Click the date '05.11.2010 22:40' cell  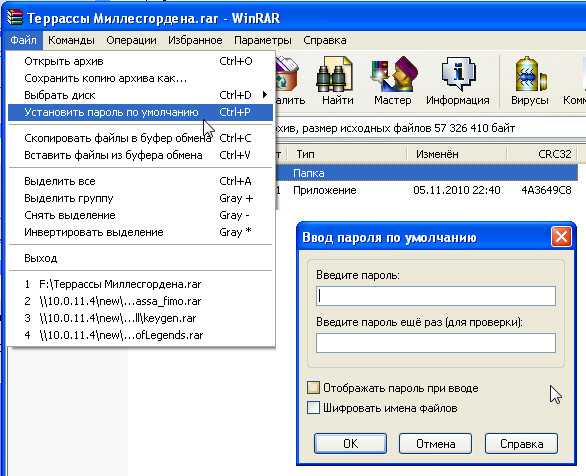point(456,190)
